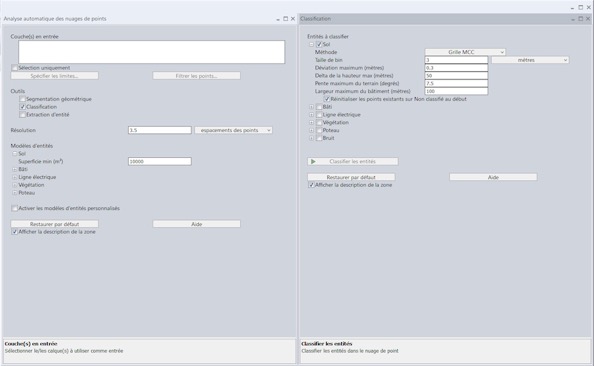
Task: Click the Superficie min input field
Action: [x=160, y=161]
